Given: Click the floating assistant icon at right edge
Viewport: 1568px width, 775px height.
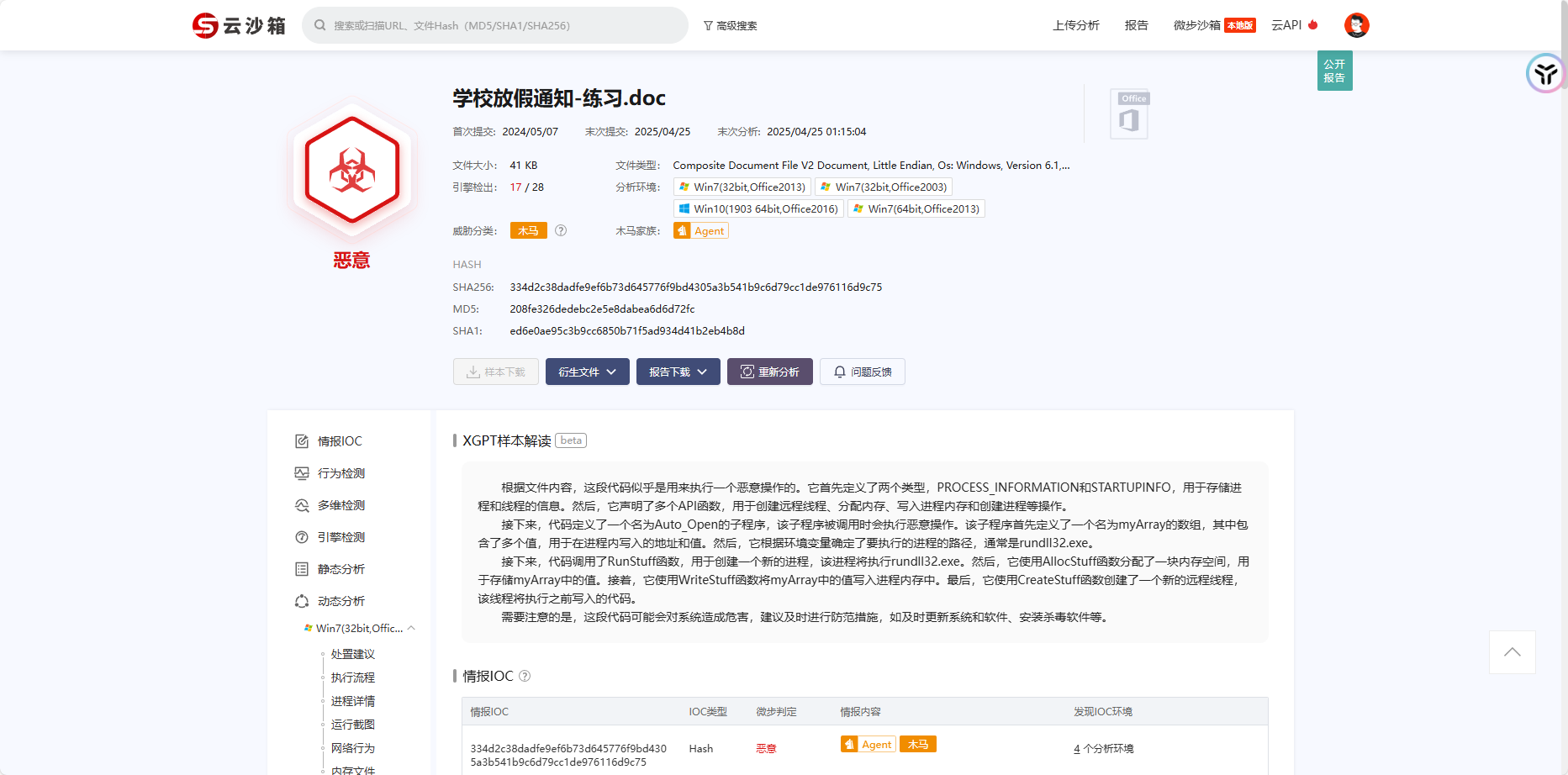Looking at the screenshot, I should click(1545, 74).
